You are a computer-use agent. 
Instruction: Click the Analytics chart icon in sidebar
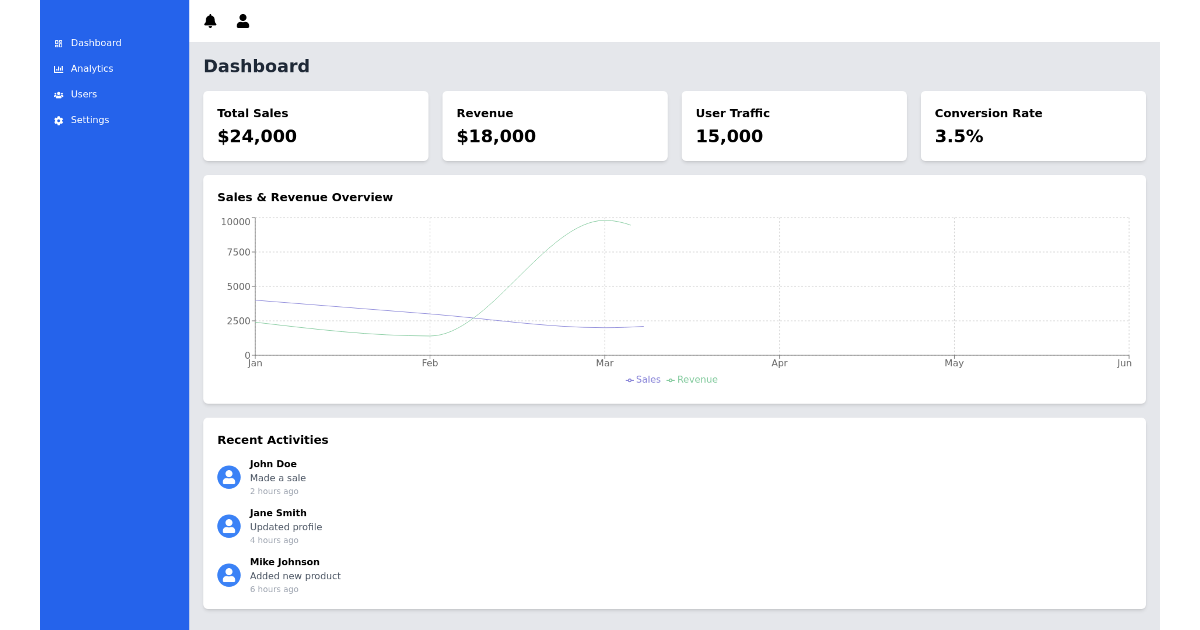tap(58, 69)
